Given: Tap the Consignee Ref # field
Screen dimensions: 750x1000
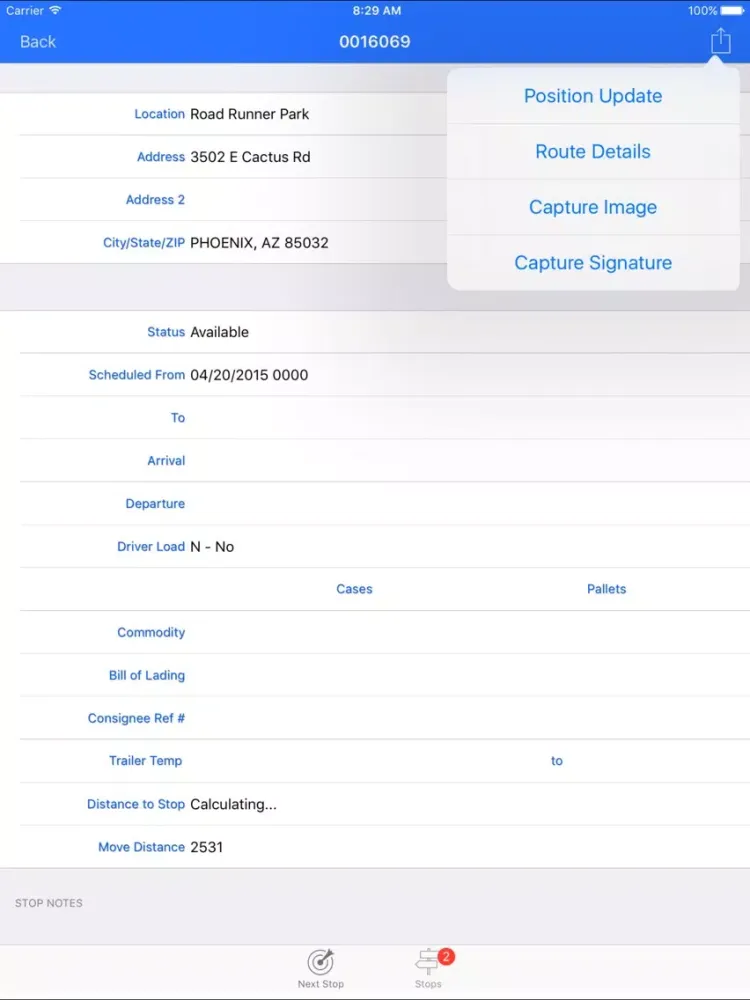Looking at the screenshot, I should pos(400,719).
